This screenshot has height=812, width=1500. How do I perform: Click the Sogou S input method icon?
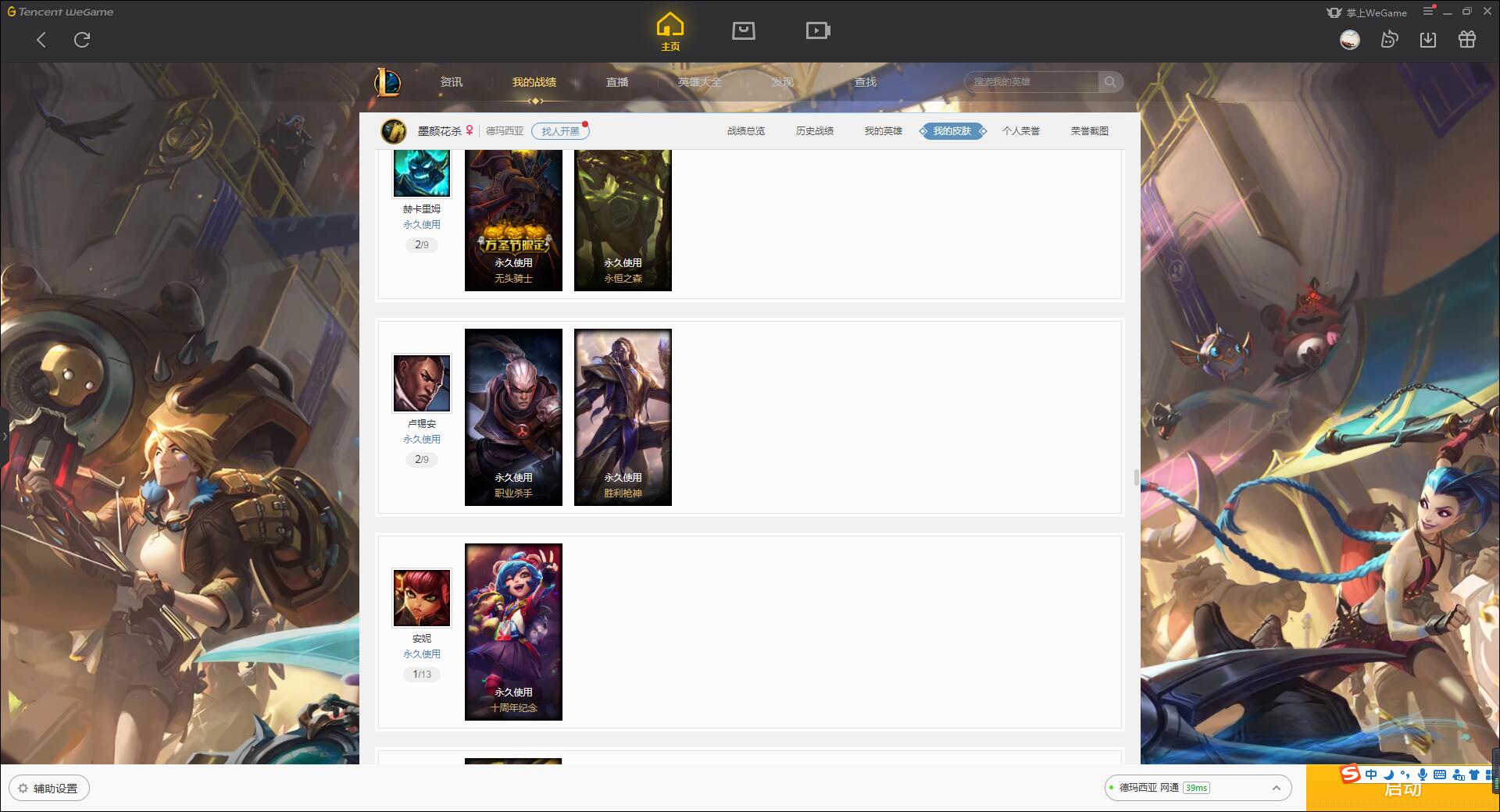click(1350, 774)
